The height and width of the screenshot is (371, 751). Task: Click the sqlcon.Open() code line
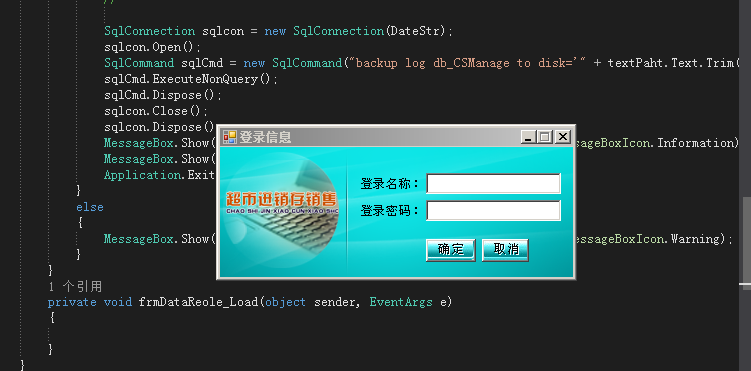152,47
